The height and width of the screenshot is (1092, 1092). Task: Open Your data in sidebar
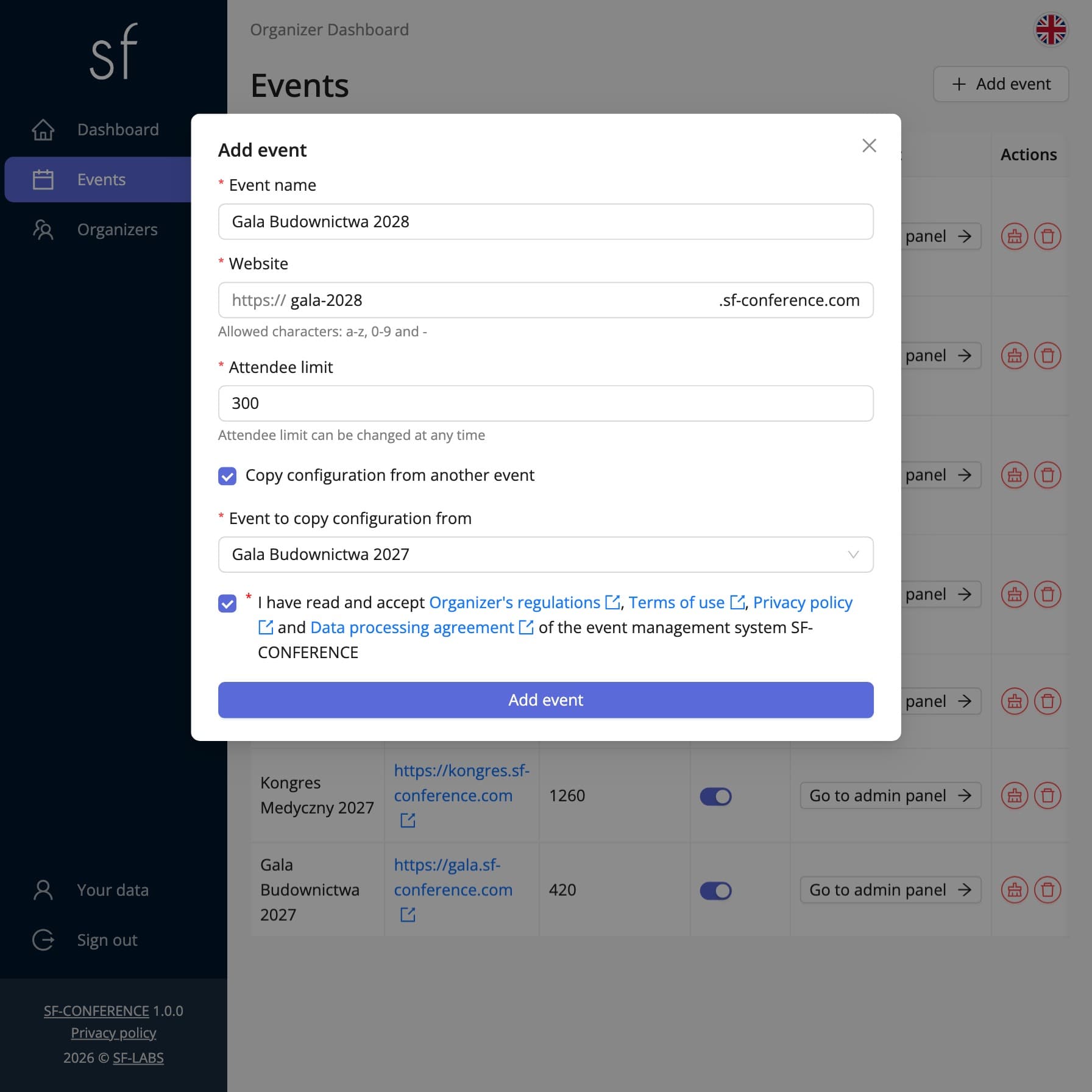pyautogui.click(x=113, y=890)
